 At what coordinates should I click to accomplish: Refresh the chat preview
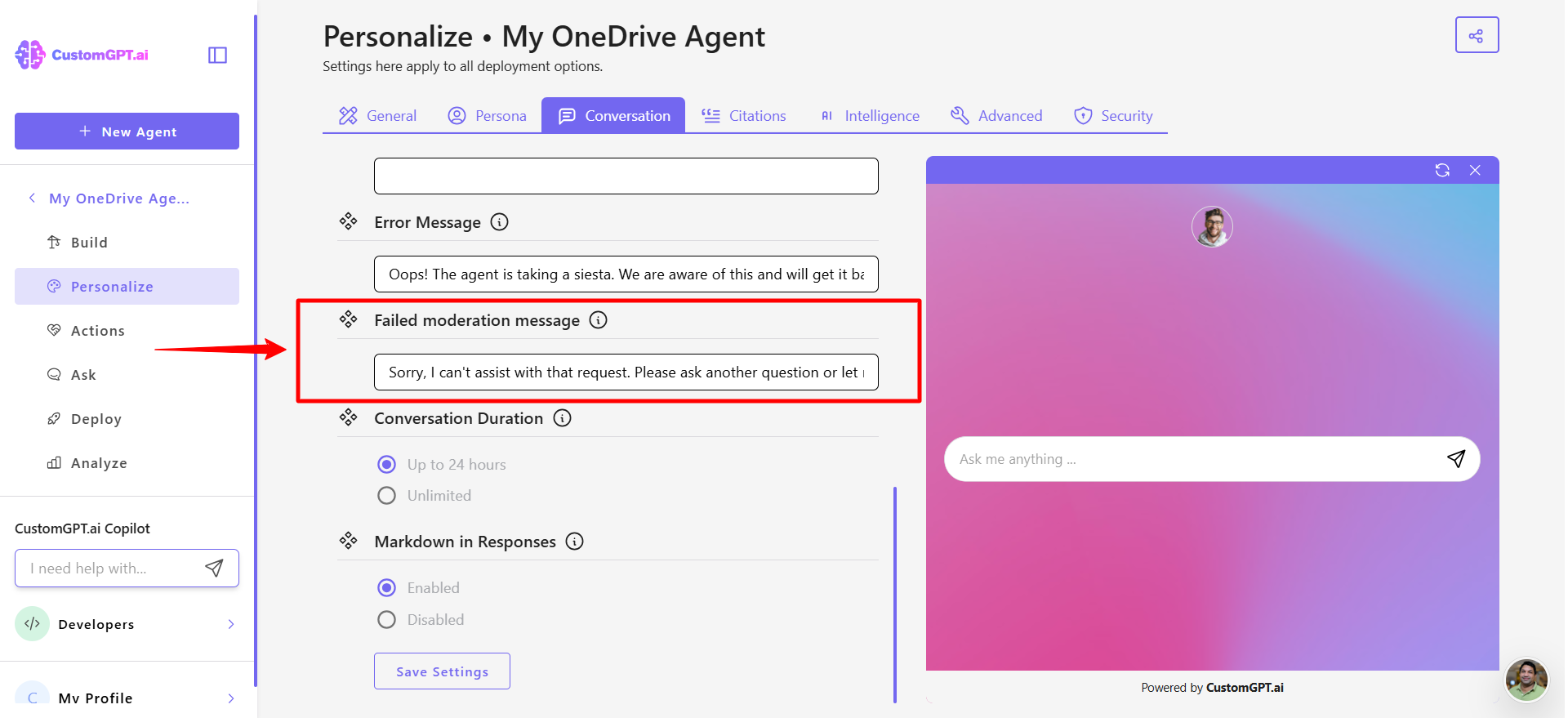point(1442,170)
